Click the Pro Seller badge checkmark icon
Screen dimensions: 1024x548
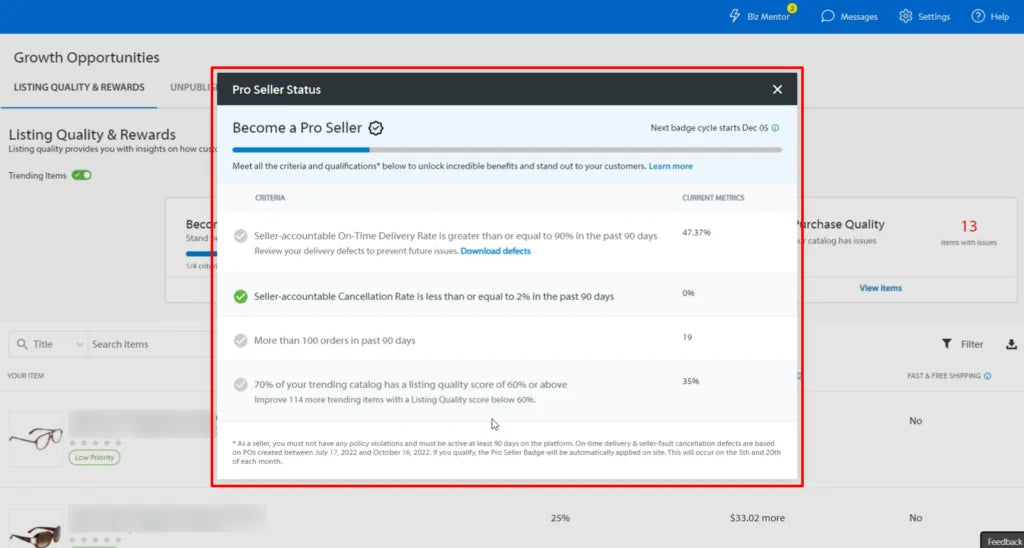(x=376, y=128)
